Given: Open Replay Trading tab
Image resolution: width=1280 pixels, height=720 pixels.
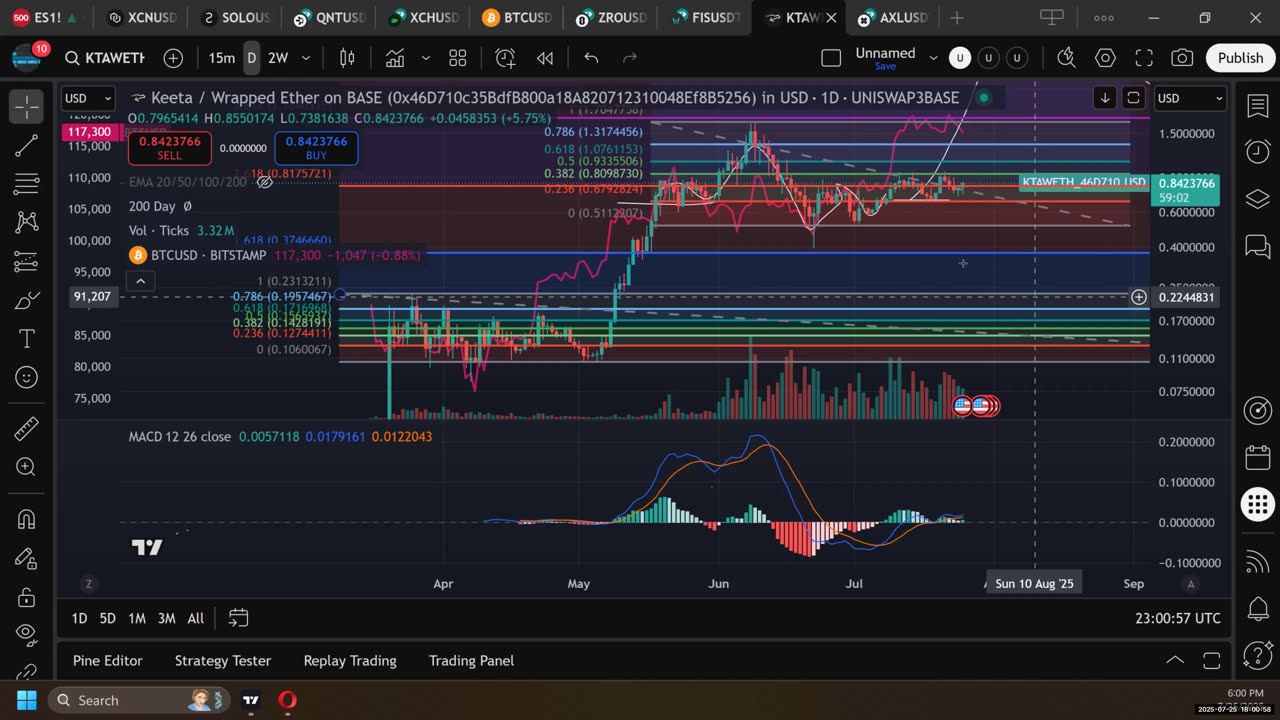Looking at the screenshot, I should point(350,660).
